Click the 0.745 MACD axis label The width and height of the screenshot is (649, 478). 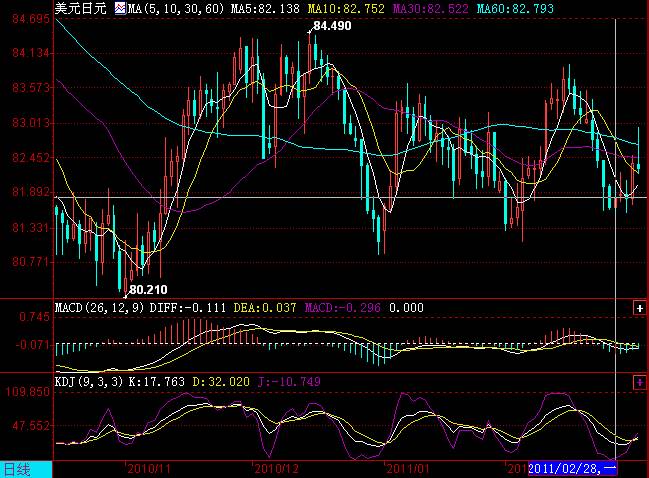pos(34,317)
